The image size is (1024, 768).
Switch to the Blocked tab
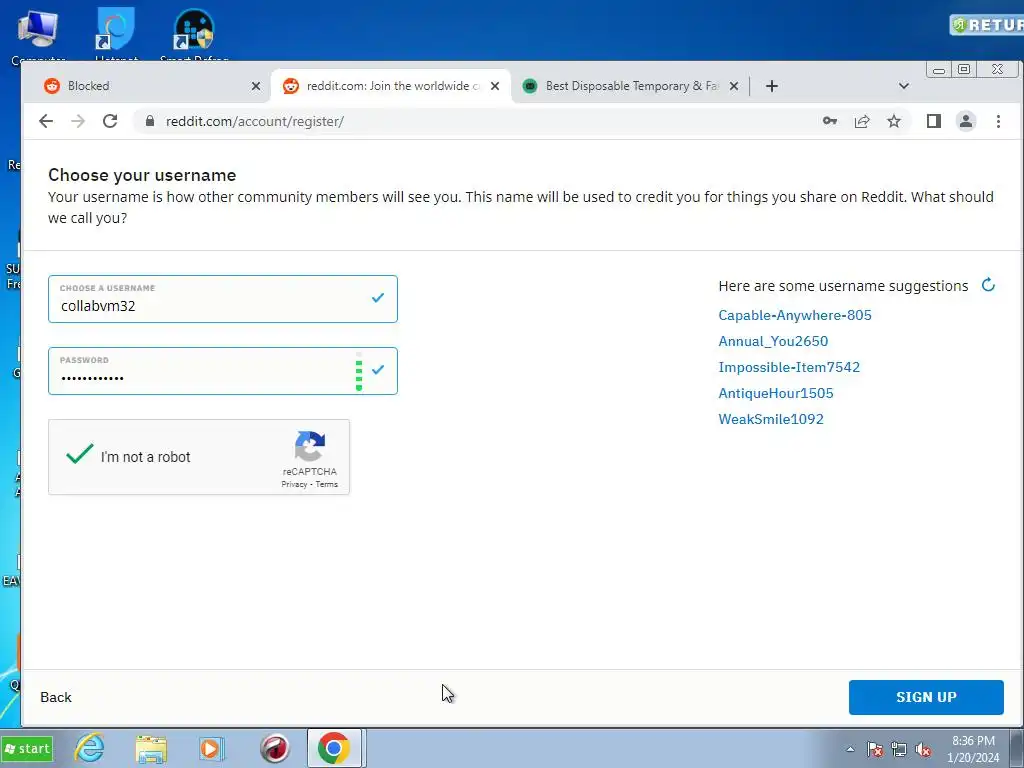[x=148, y=86]
